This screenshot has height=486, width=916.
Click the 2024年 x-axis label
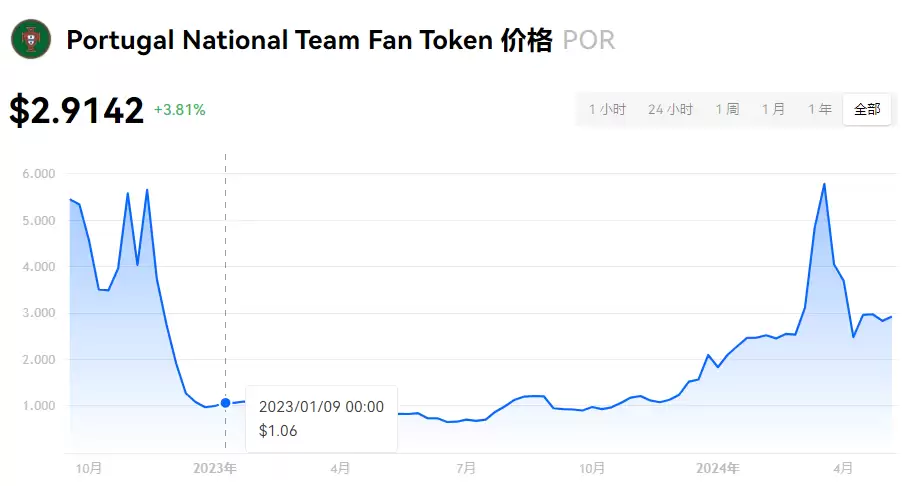tap(718, 467)
